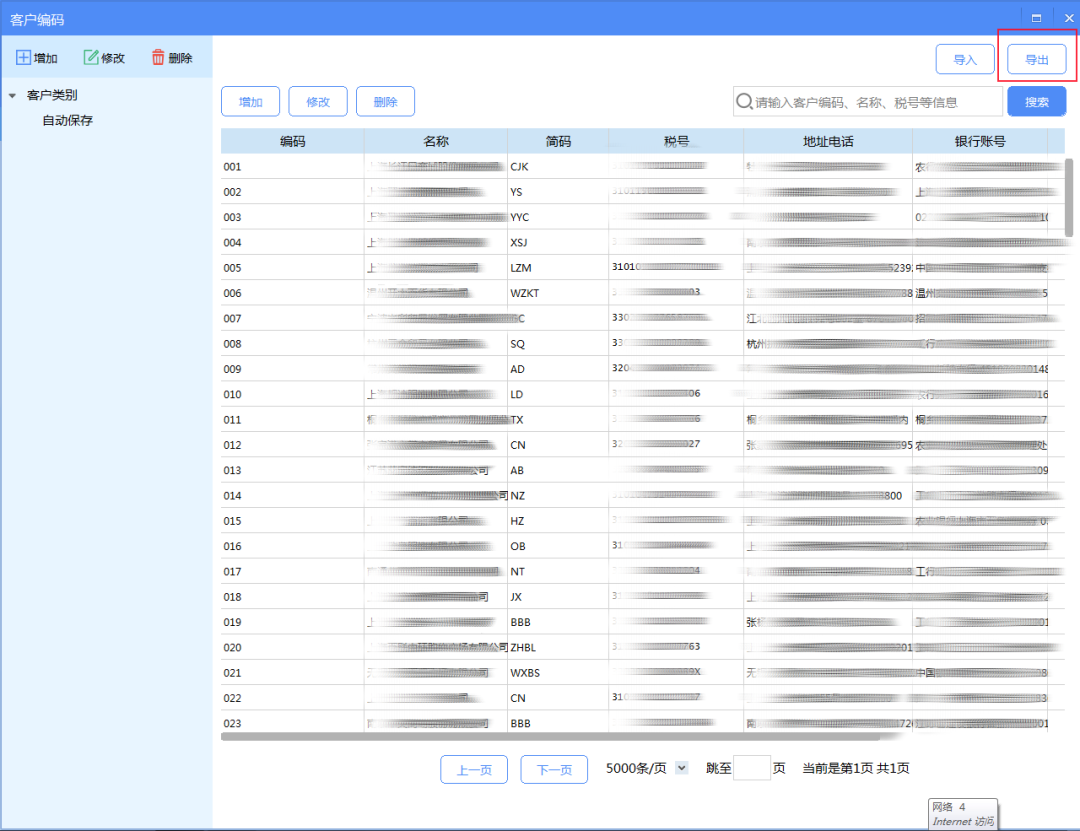Select table row with code 005
The image size is (1080, 831).
(643, 267)
